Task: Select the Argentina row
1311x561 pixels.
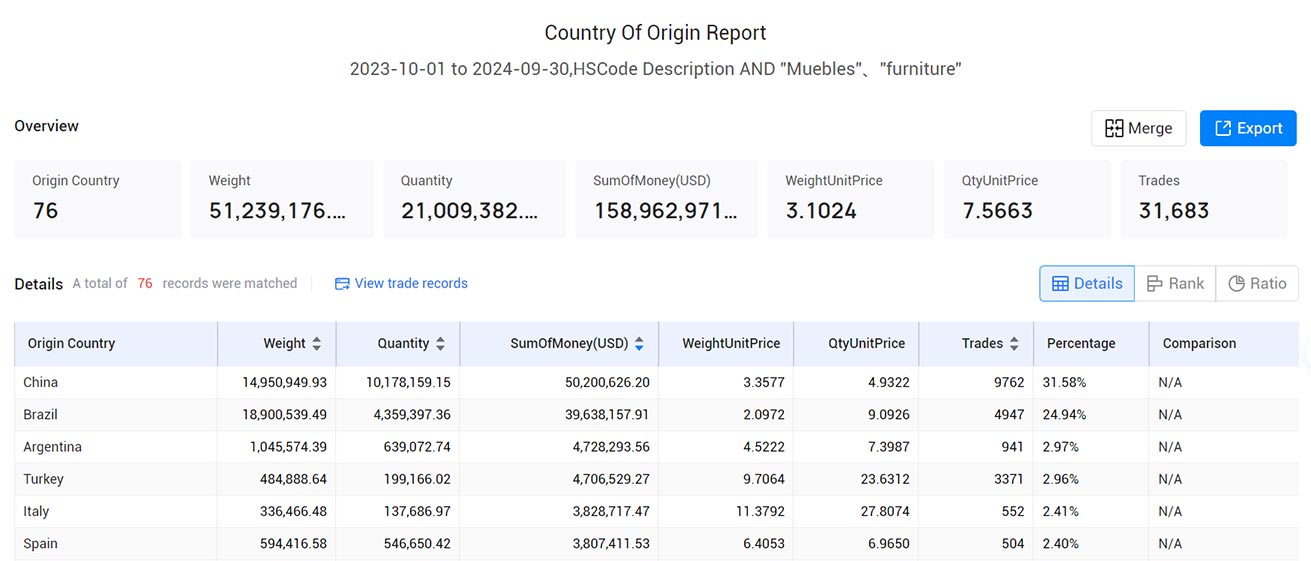Action: tap(656, 446)
